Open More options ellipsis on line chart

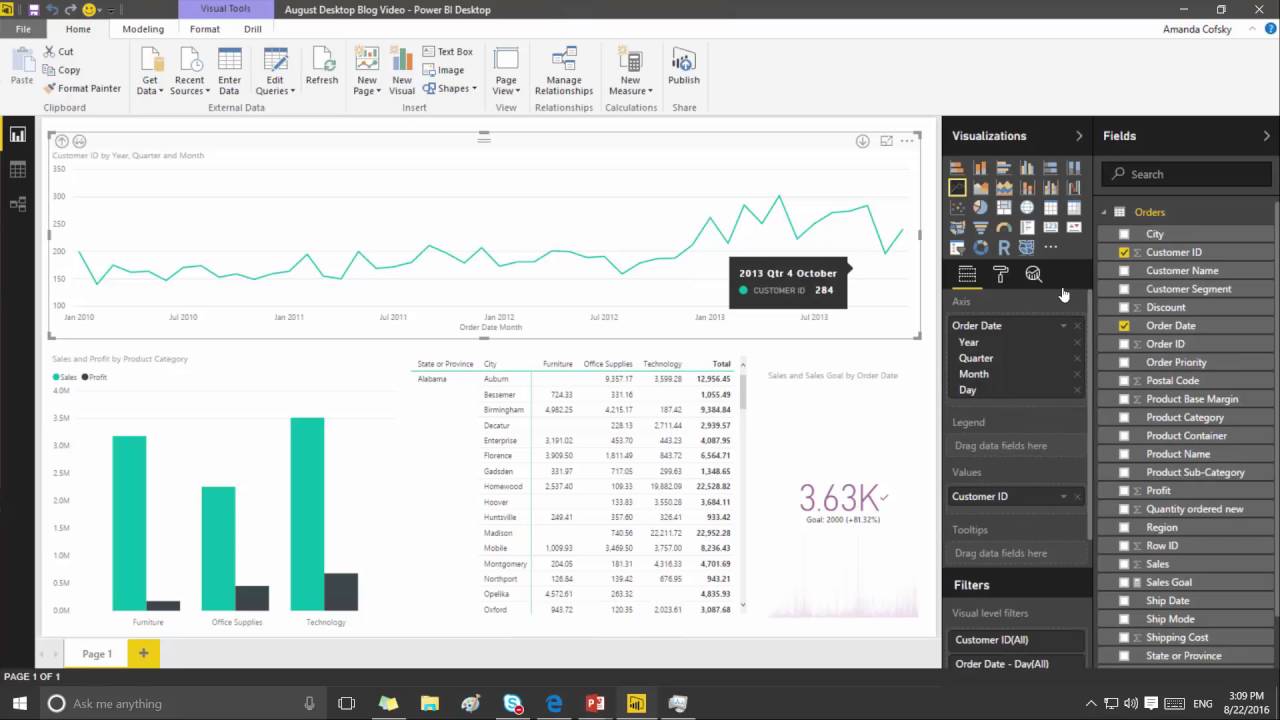[x=907, y=141]
